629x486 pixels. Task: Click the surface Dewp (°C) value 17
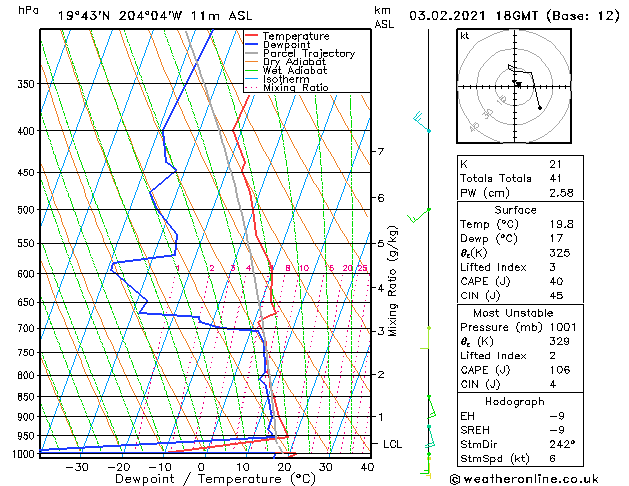[x=556, y=238]
